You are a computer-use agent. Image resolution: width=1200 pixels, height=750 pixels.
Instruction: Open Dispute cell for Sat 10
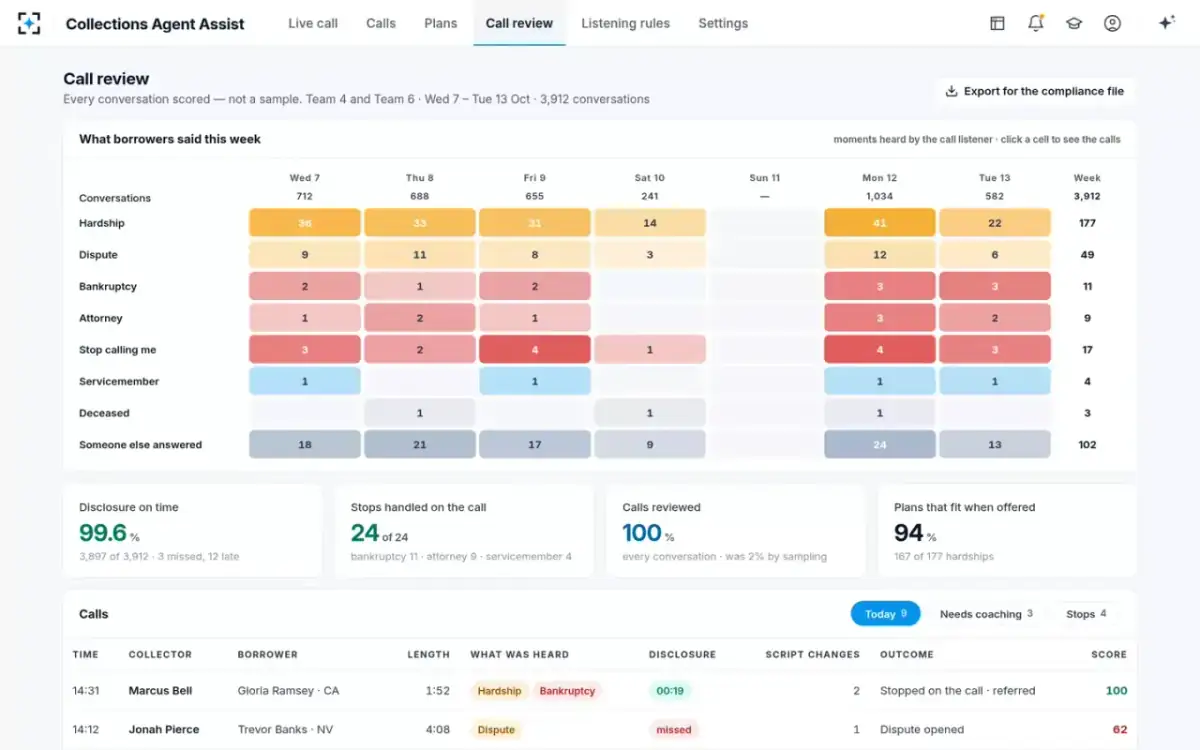click(x=650, y=255)
